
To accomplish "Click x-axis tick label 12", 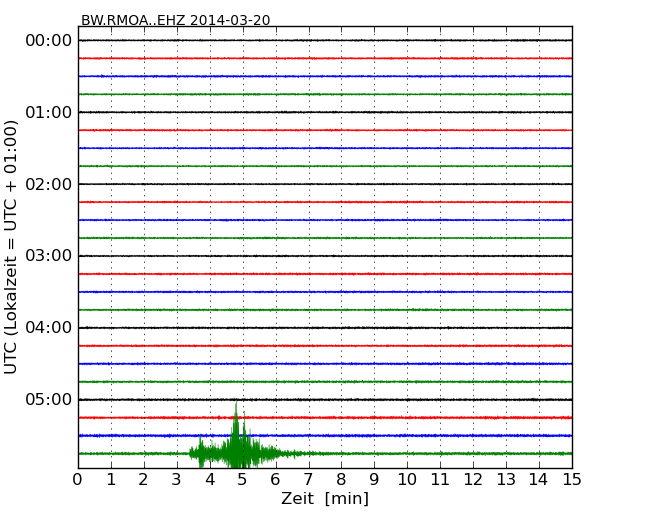I will 473,480.
